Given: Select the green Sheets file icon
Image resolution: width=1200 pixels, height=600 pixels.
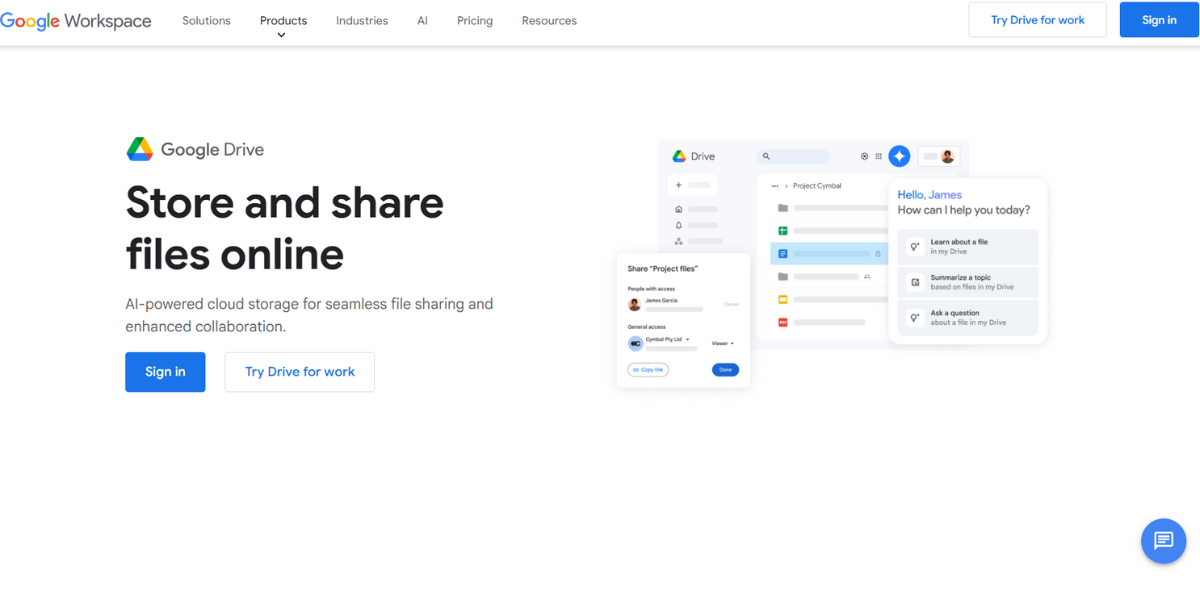Looking at the screenshot, I should pos(782,230).
